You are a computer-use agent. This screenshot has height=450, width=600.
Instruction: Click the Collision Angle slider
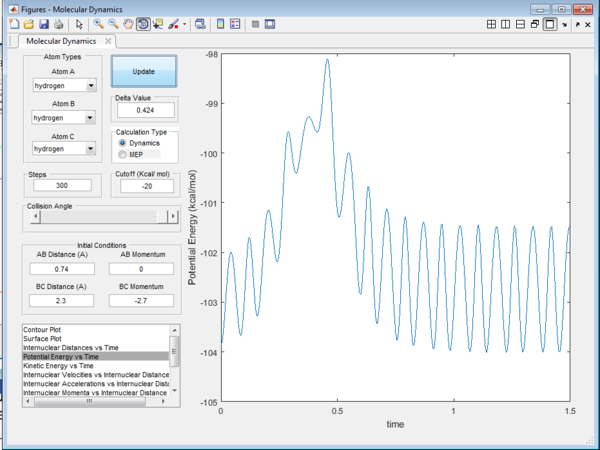[100, 216]
